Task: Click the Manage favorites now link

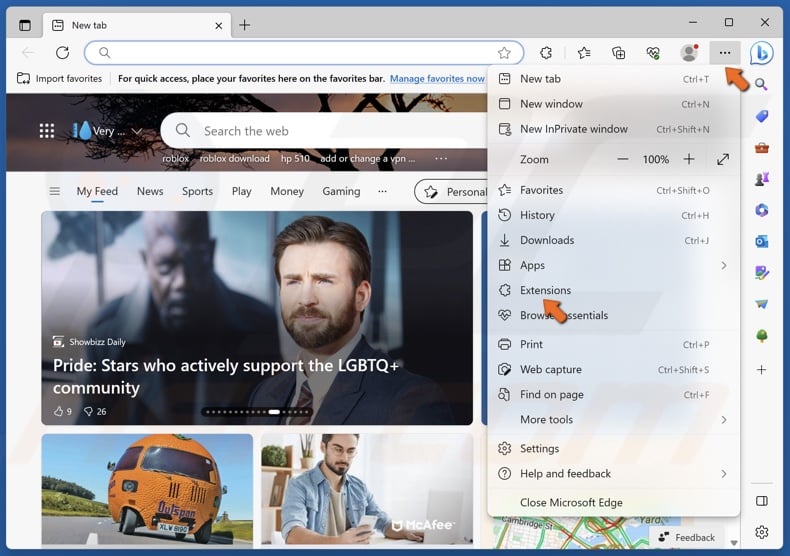Action: (x=437, y=79)
